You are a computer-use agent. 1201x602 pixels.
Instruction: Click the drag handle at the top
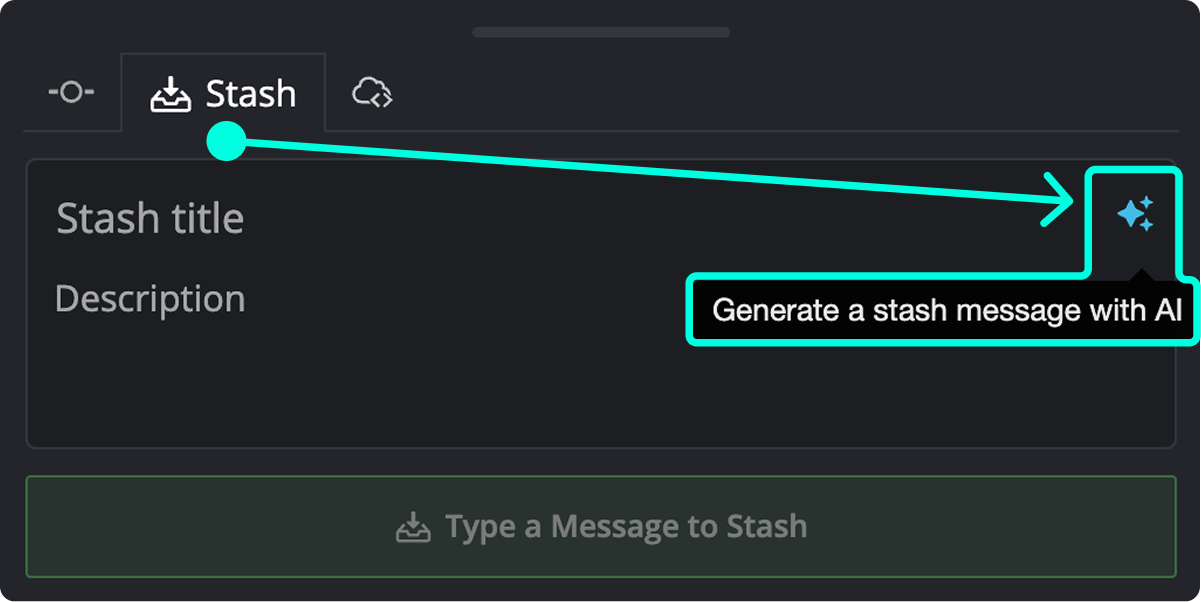pyautogui.click(x=600, y=32)
